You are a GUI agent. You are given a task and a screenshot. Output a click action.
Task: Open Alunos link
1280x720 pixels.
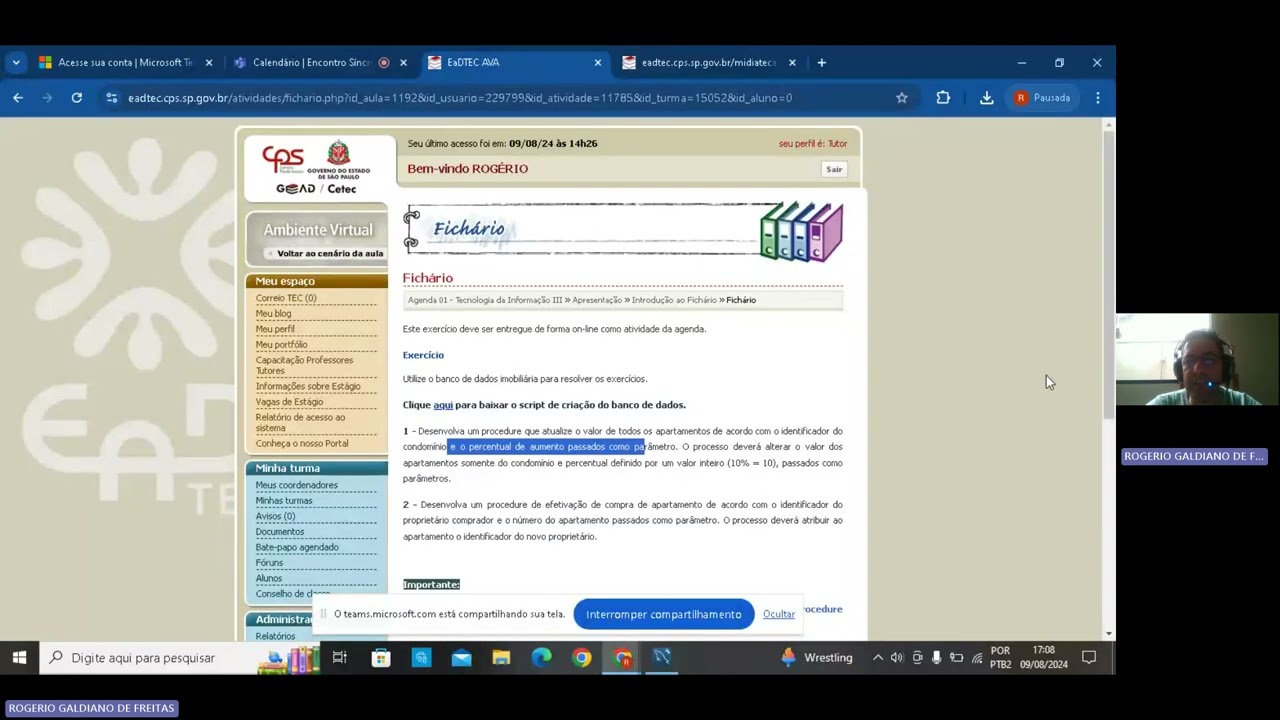(x=269, y=578)
